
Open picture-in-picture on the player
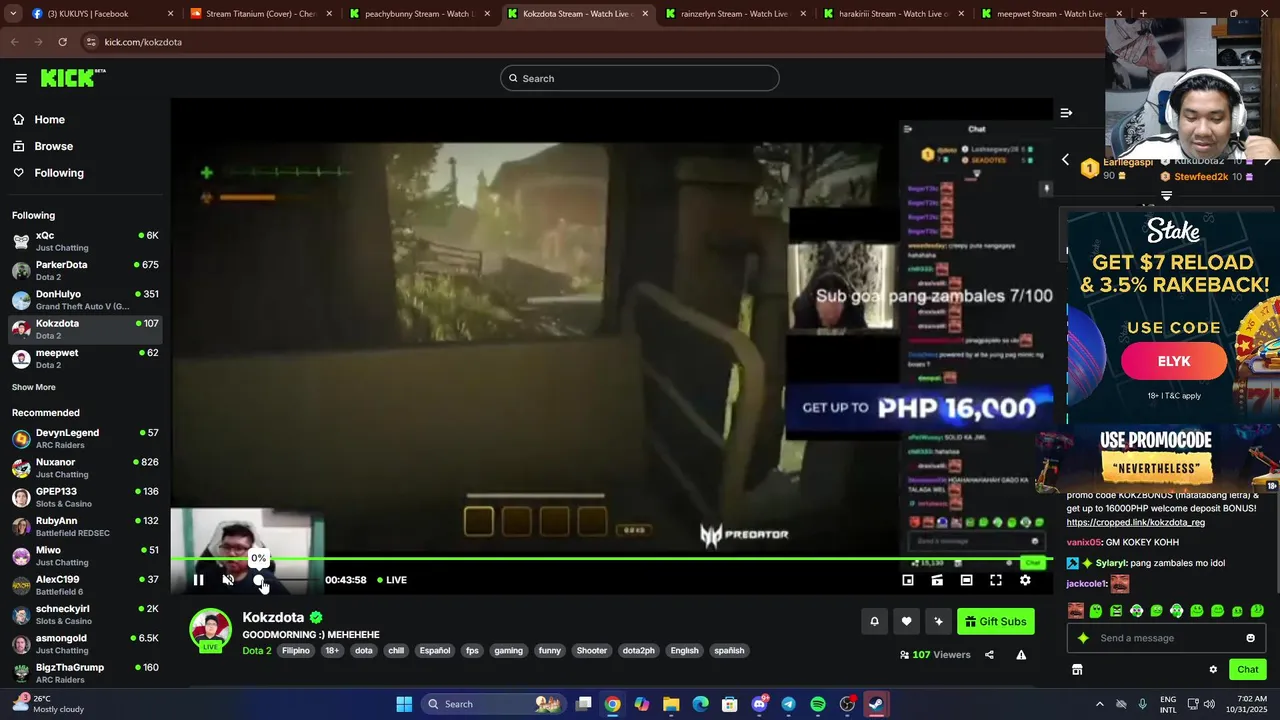[908, 580]
